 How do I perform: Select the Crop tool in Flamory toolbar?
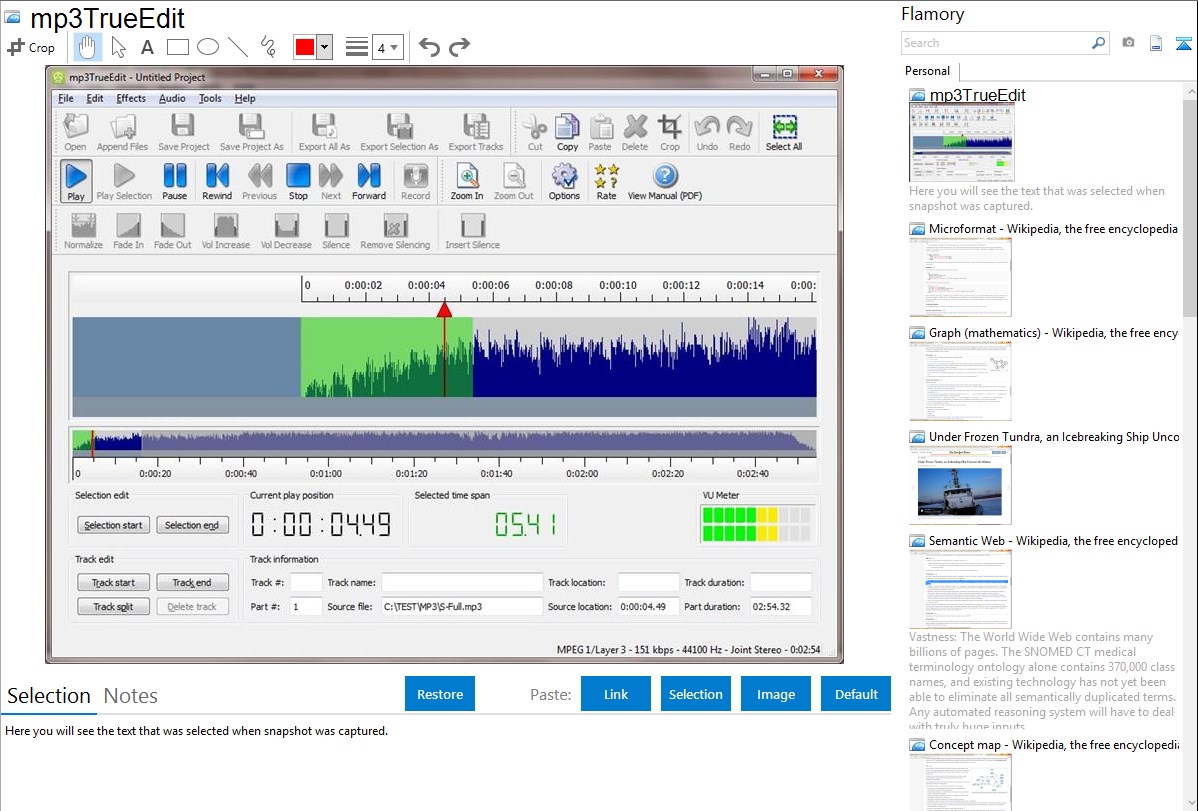click(31, 47)
